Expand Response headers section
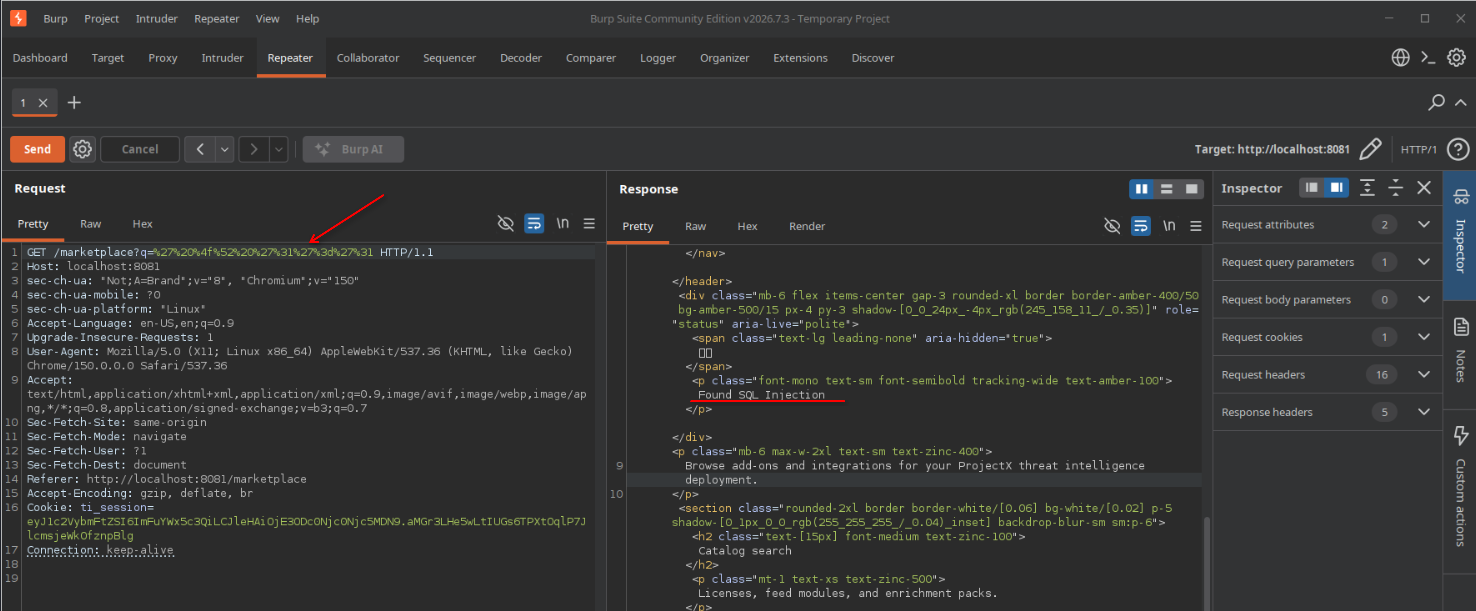This screenshot has width=1476, height=611. [1328, 412]
